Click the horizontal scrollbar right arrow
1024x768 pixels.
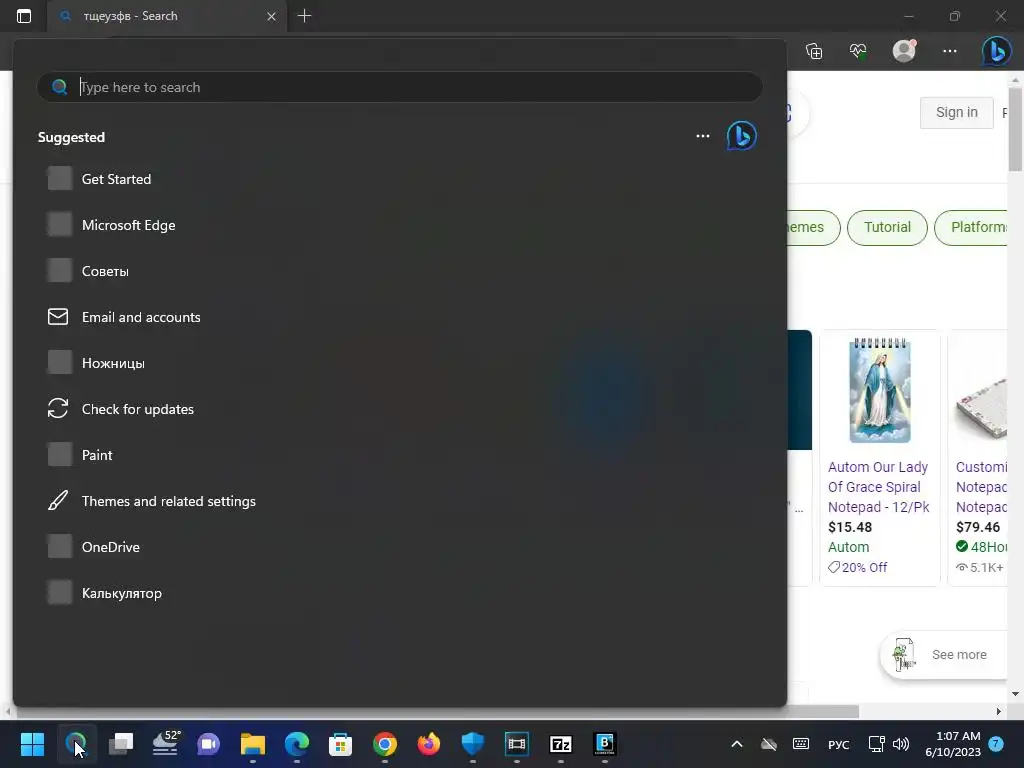point(999,711)
